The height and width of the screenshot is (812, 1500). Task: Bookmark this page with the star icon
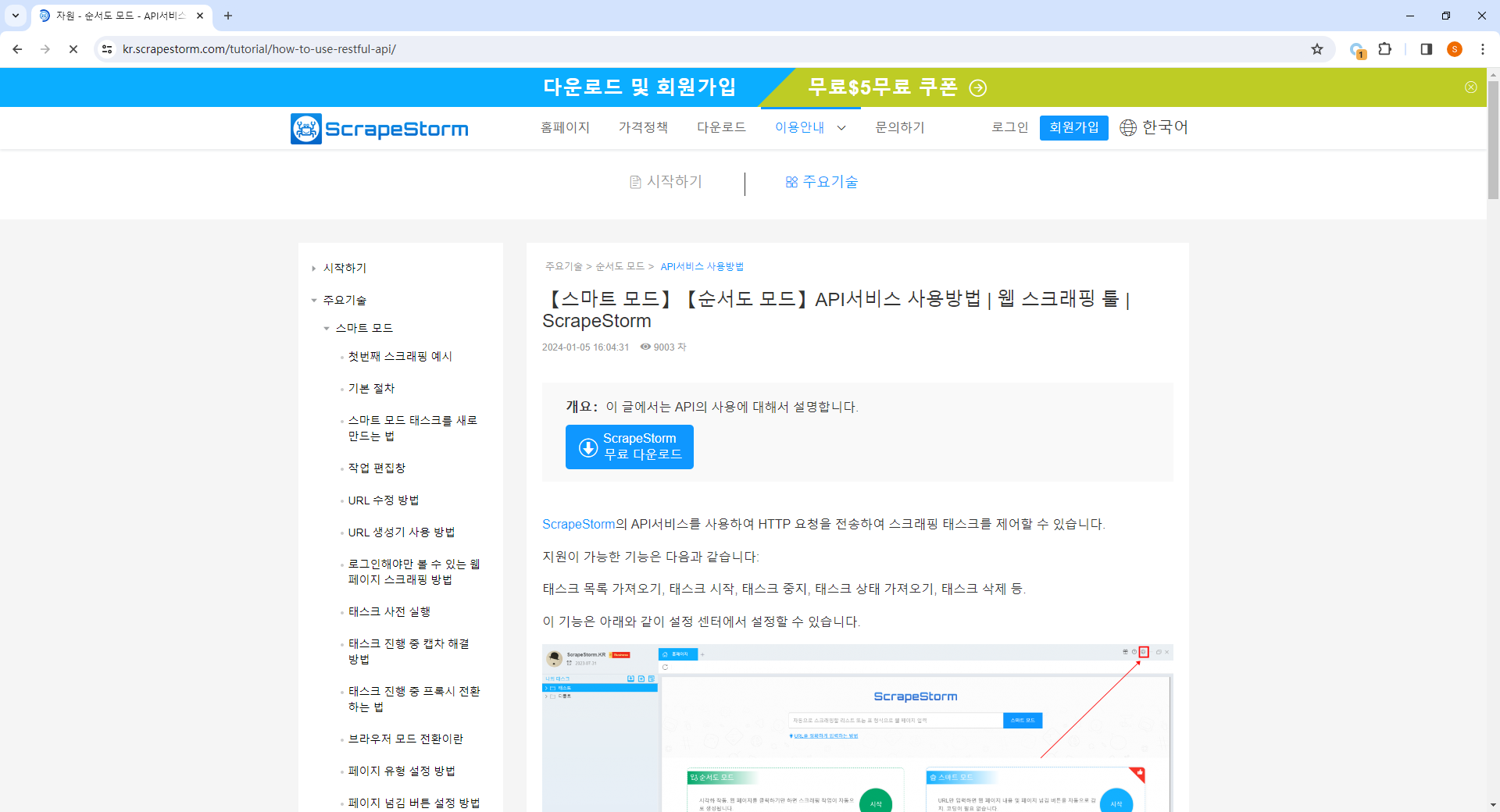pyautogui.click(x=1317, y=49)
